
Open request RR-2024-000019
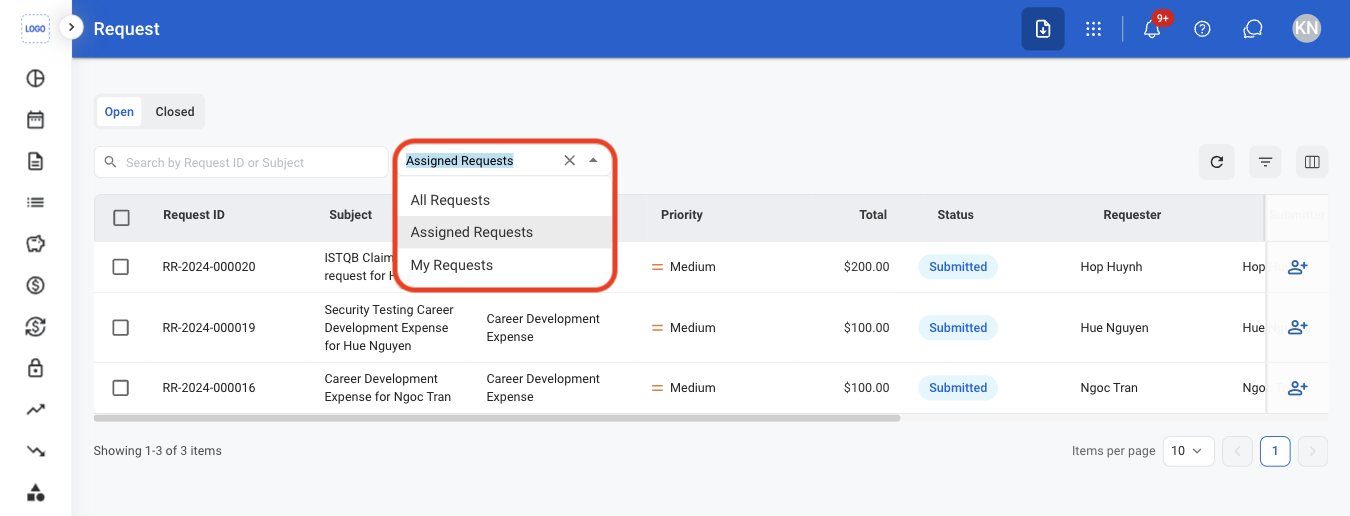209,328
